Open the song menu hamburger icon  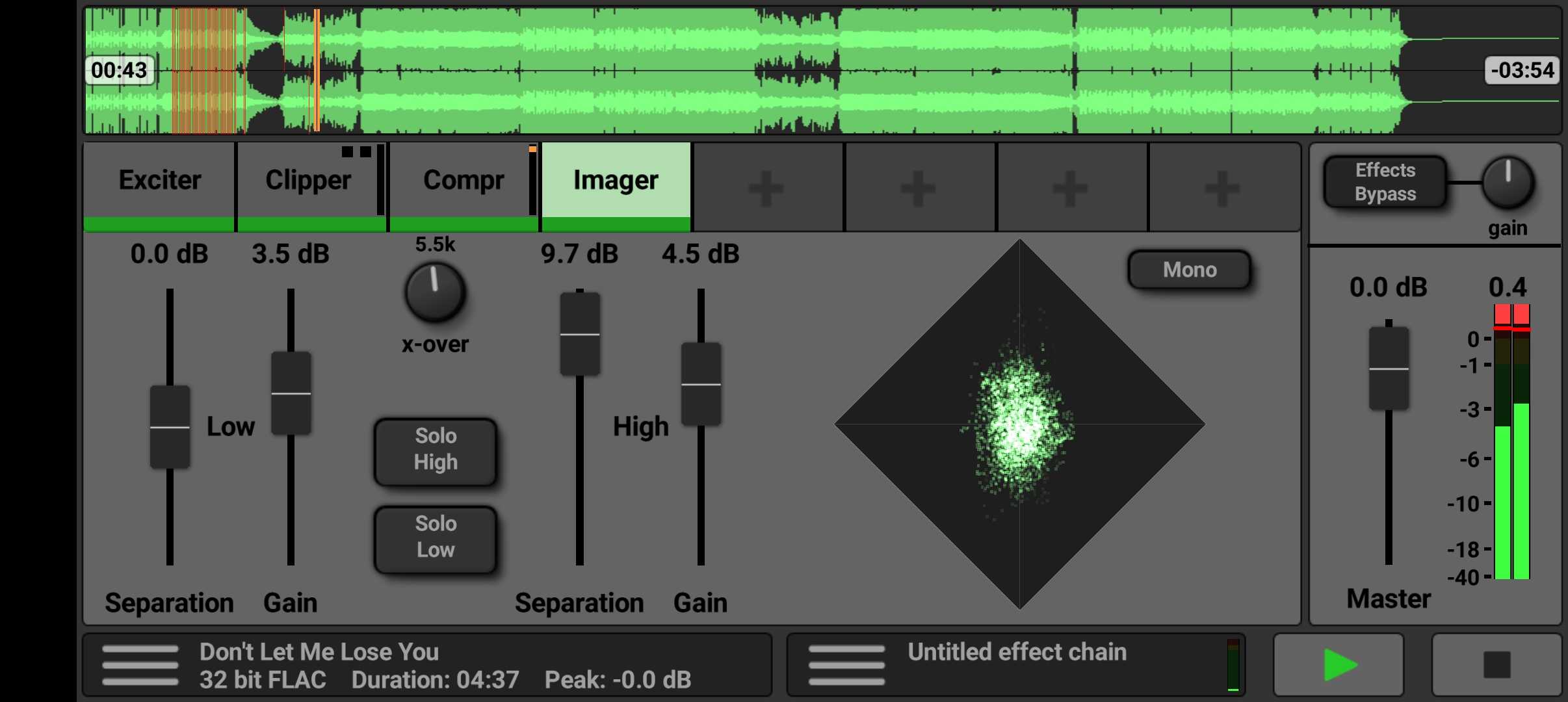coord(140,666)
